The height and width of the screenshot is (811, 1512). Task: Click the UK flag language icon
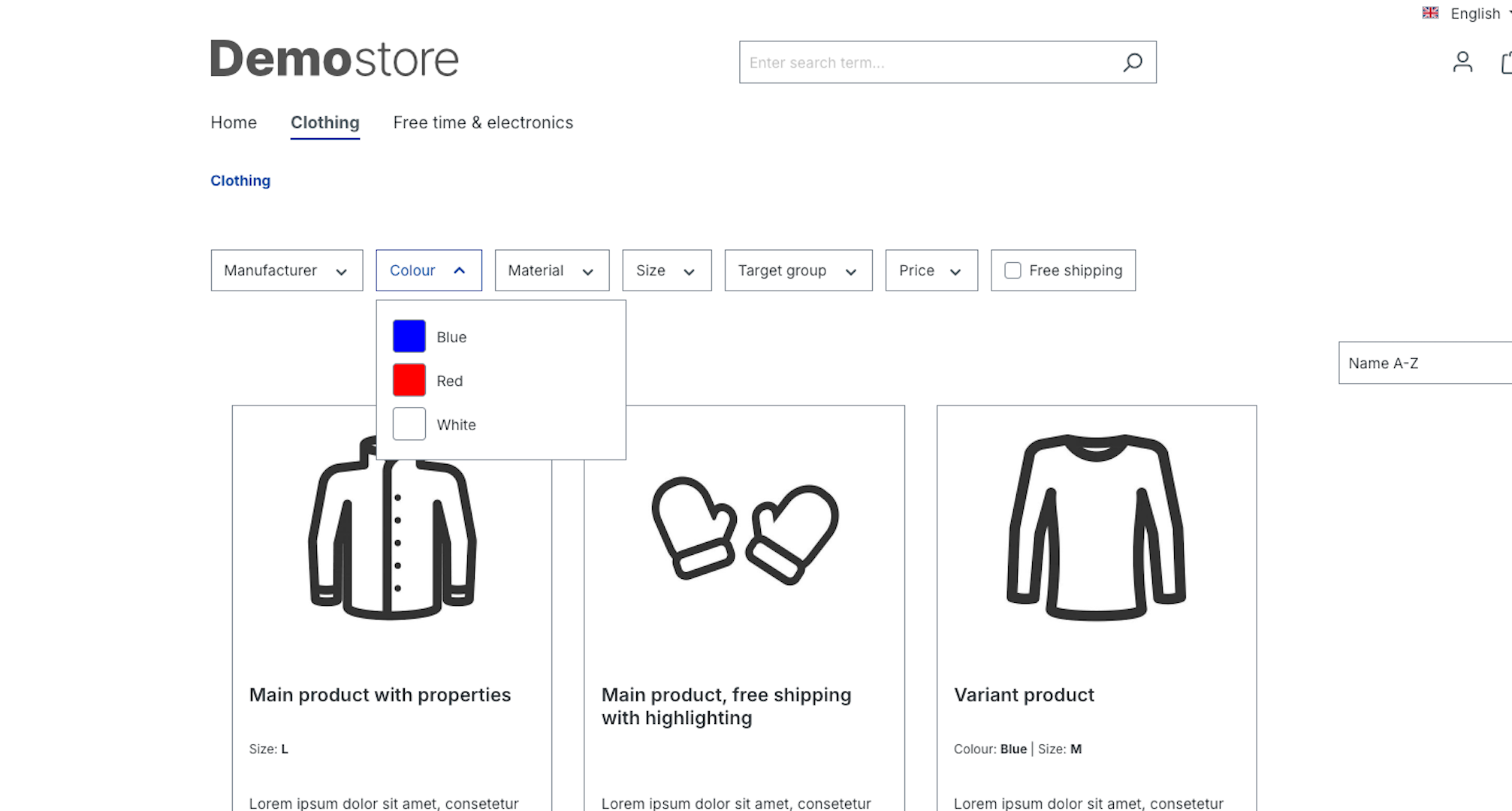pyautogui.click(x=1430, y=13)
